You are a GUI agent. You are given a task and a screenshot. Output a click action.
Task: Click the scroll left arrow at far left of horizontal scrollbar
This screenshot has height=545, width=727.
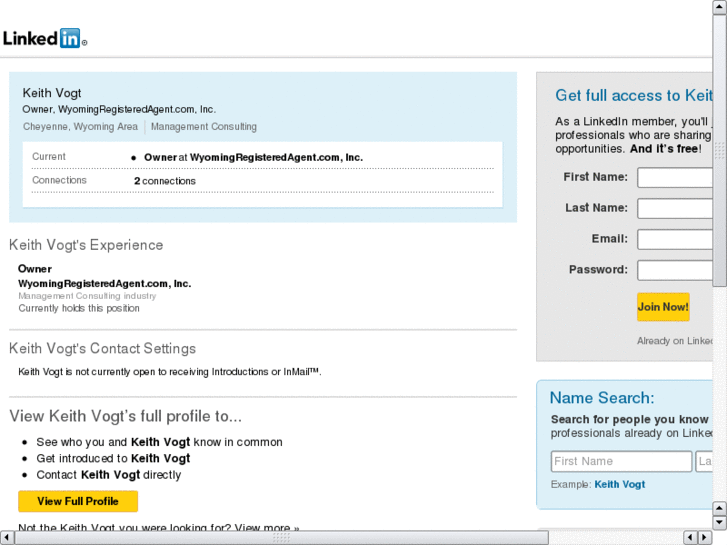7,537
